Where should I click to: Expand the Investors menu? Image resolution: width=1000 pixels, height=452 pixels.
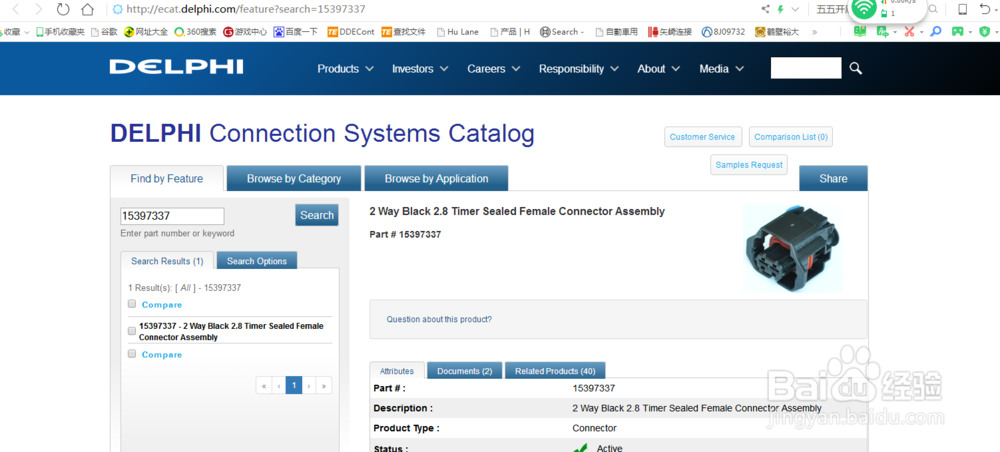tap(420, 69)
